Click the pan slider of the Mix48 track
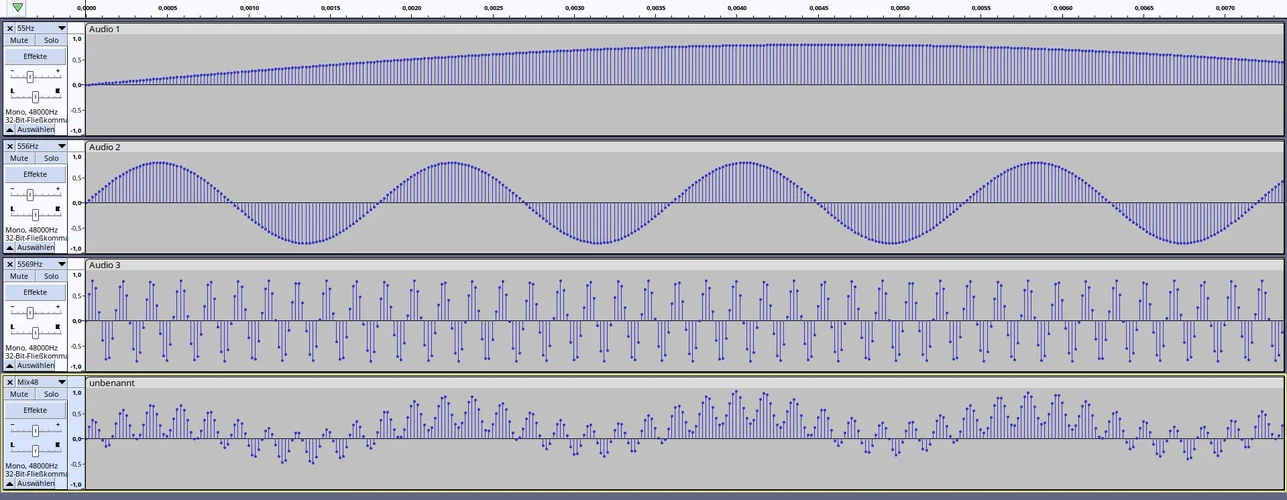1287x500 pixels. (x=35, y=450)
